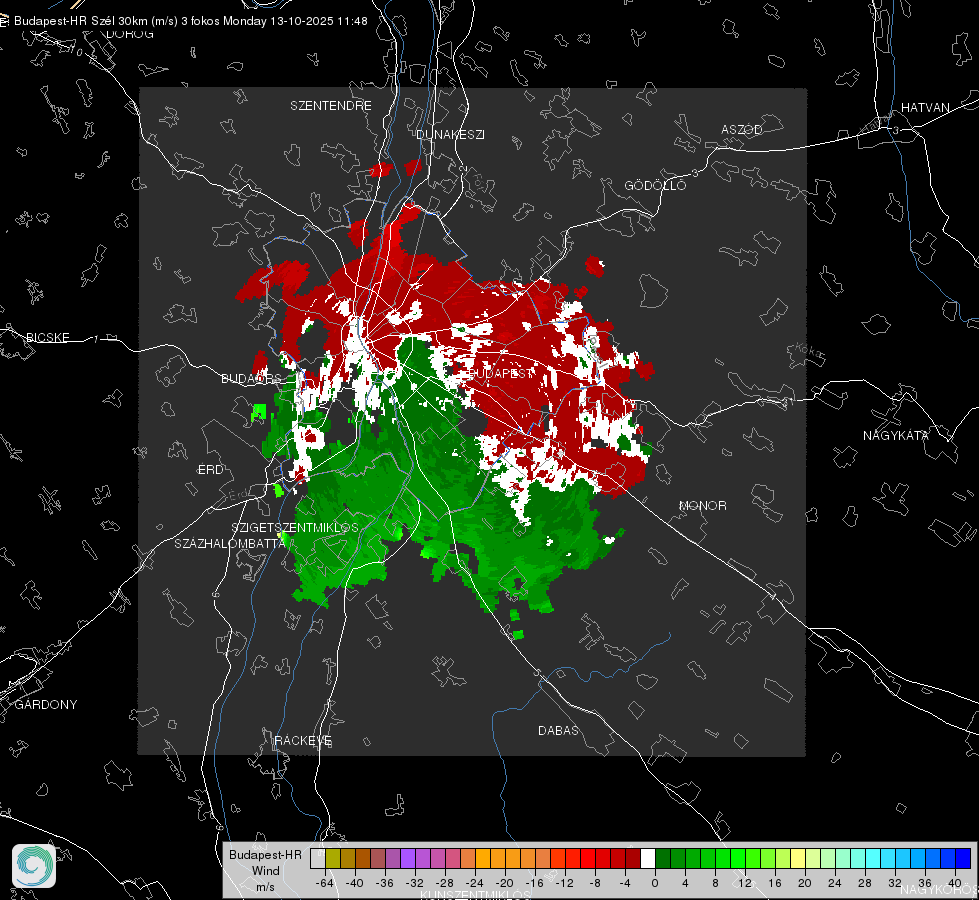Click the GÁRDONY city label

click(46, 705)
